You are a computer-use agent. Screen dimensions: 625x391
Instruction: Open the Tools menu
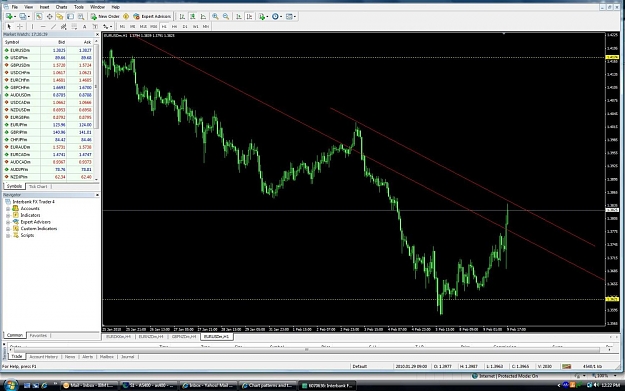click(79, 7)
